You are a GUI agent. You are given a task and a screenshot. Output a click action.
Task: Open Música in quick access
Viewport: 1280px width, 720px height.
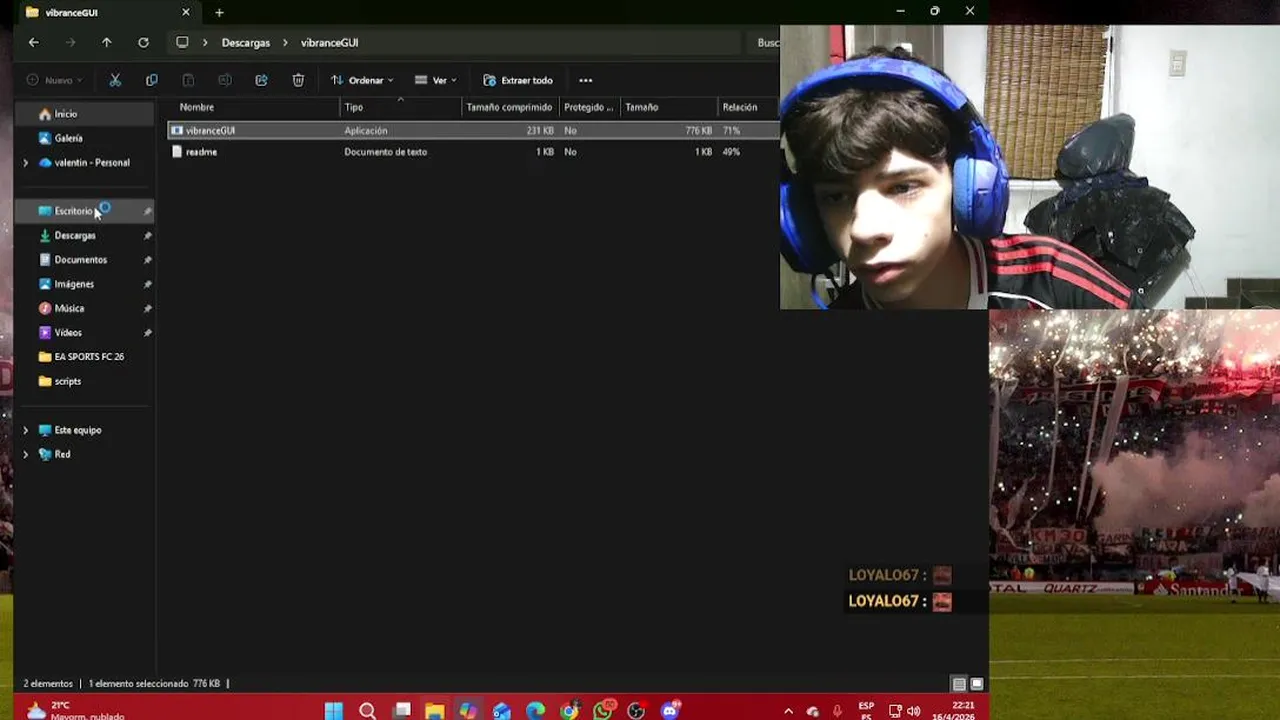click(85, 308)
